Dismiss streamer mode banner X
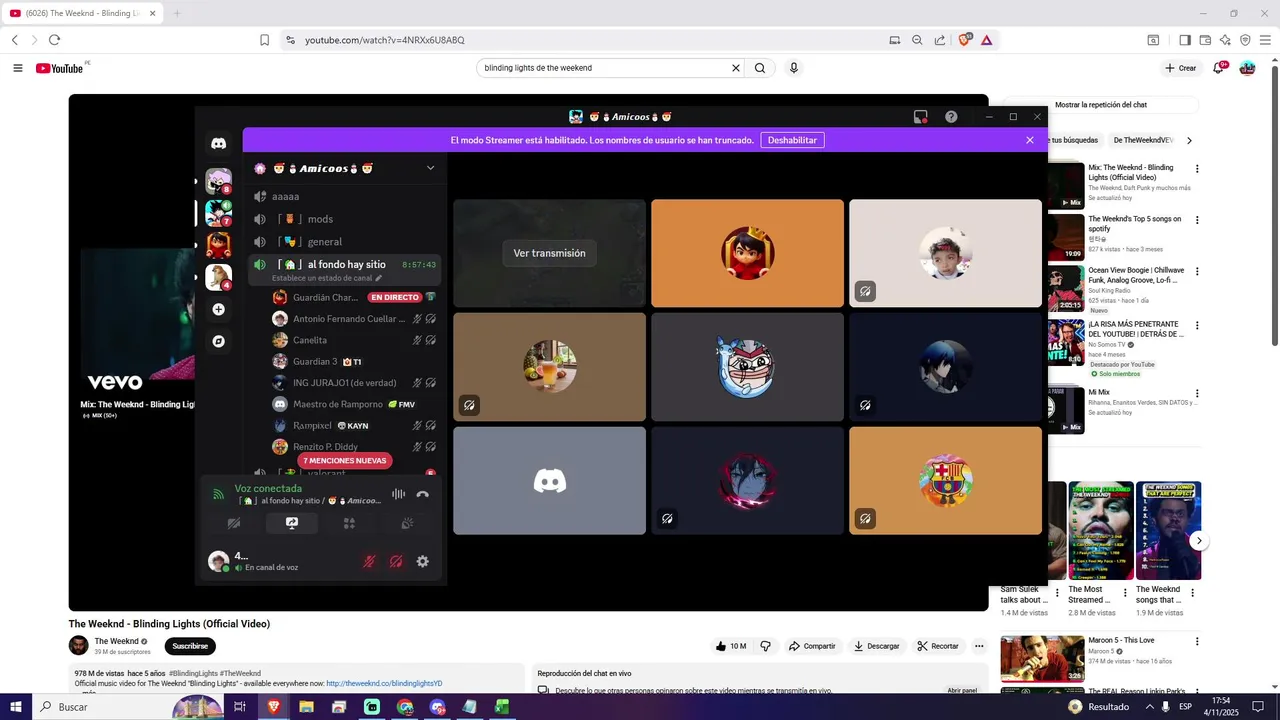1280x720 pixels. pyautogui.click(x=1030, y=140)
